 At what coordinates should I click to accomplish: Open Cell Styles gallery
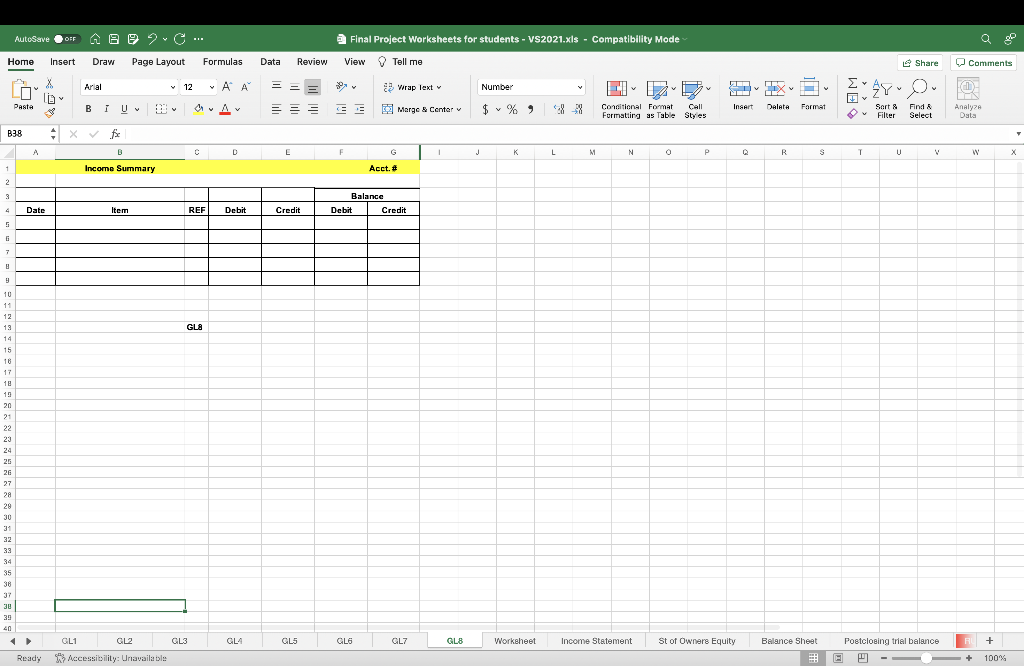695,99
